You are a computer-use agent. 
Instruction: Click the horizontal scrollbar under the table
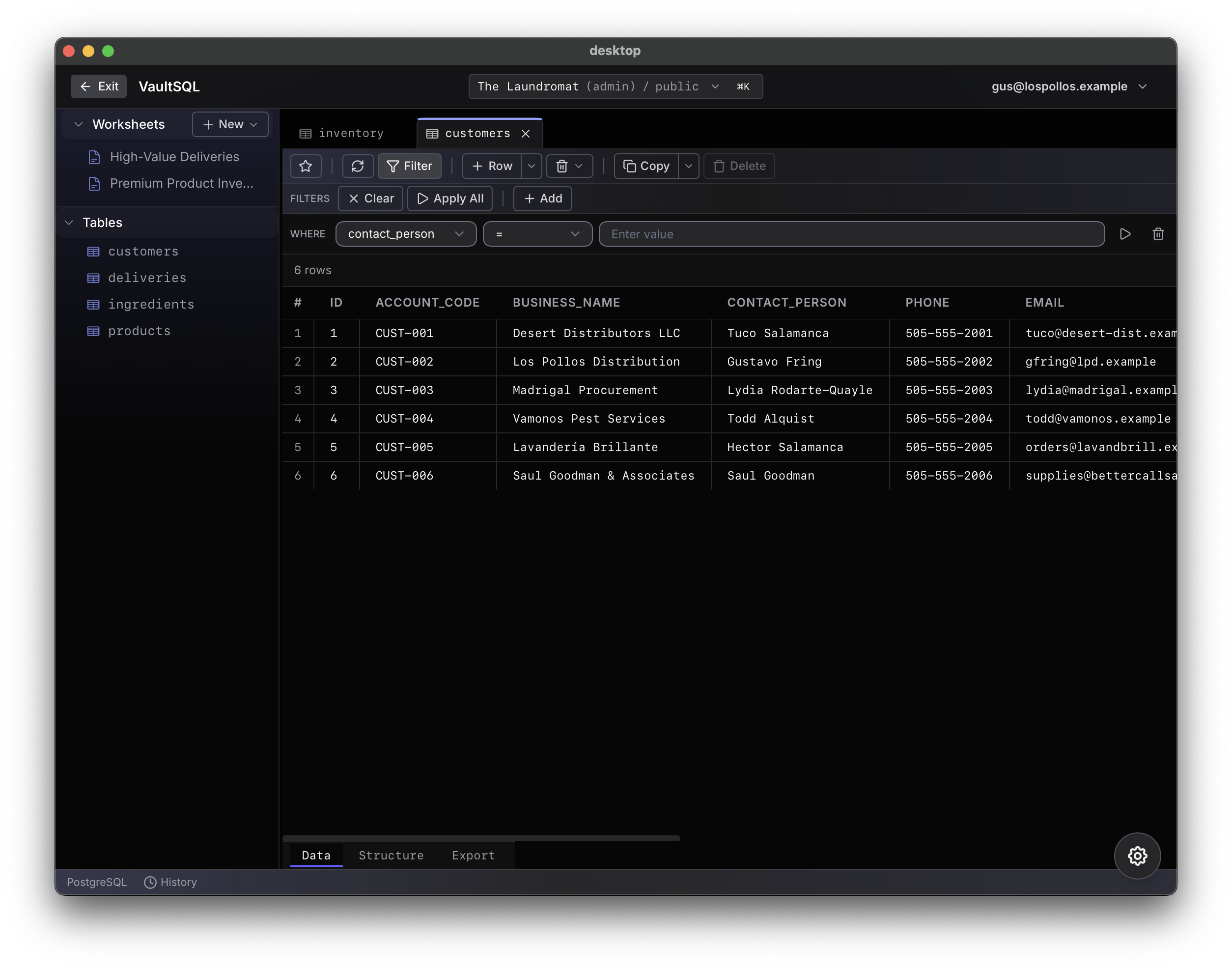481,838
